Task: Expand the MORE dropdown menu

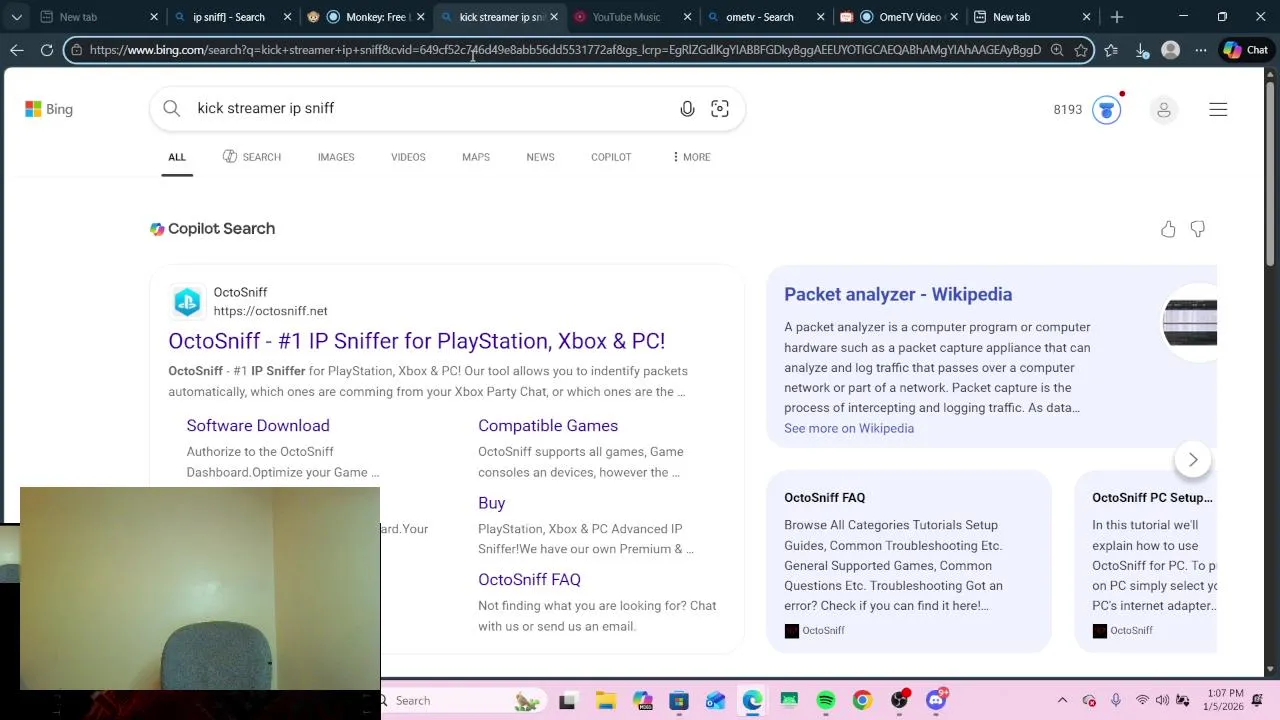Action: click(x=691, y=157)
